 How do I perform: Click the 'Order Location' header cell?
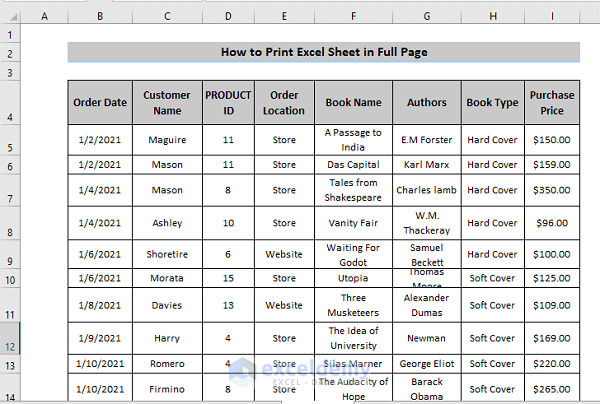[x=284, y=103]
